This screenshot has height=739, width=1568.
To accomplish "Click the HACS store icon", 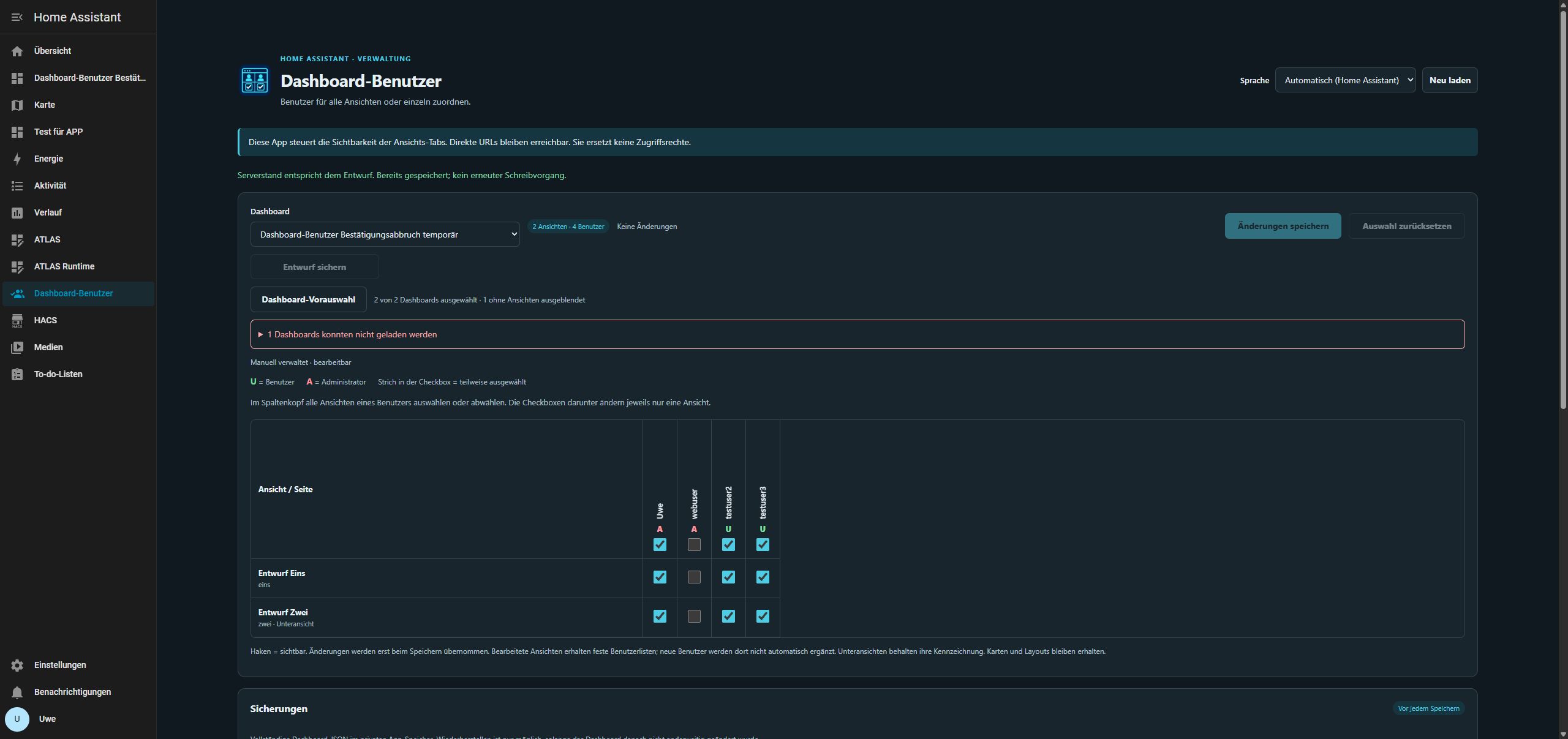I will click(17, 320).
